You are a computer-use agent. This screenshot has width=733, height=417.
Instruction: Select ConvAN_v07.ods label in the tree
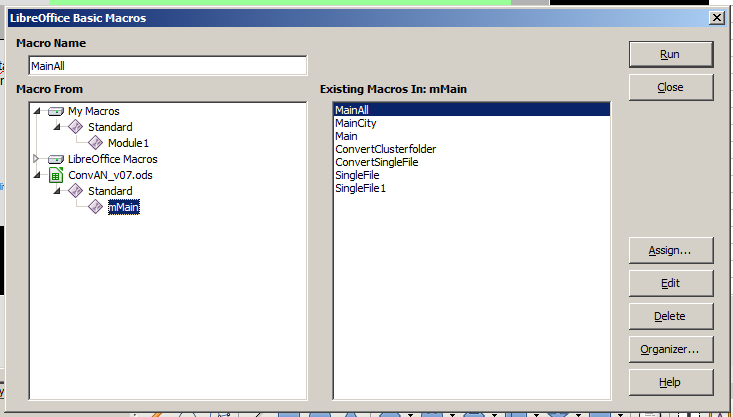coord(110,175)
